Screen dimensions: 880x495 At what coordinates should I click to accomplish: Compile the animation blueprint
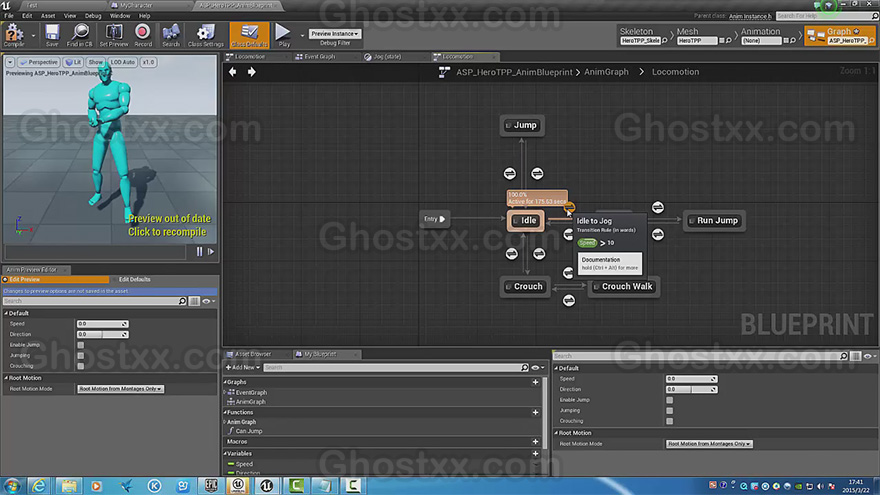(14, 35)
